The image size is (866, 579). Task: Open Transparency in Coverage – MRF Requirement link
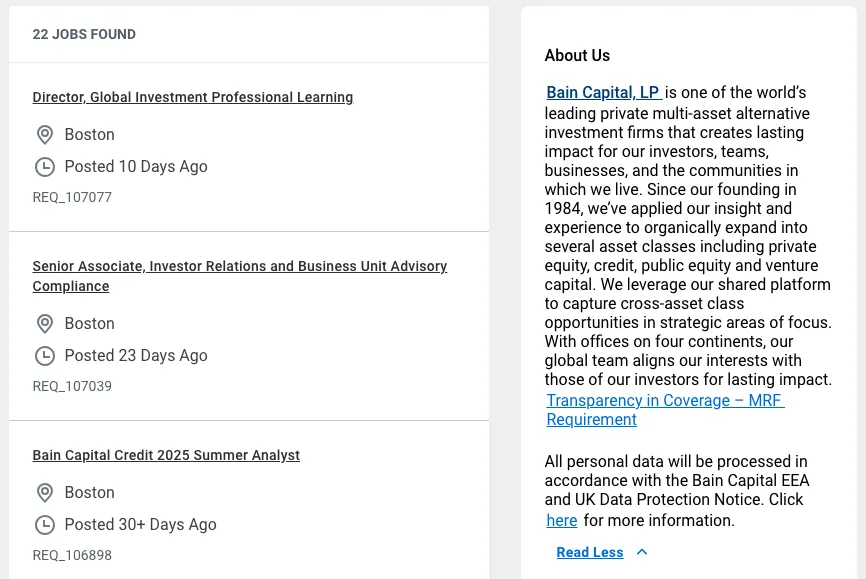click(x=665, y=410)
